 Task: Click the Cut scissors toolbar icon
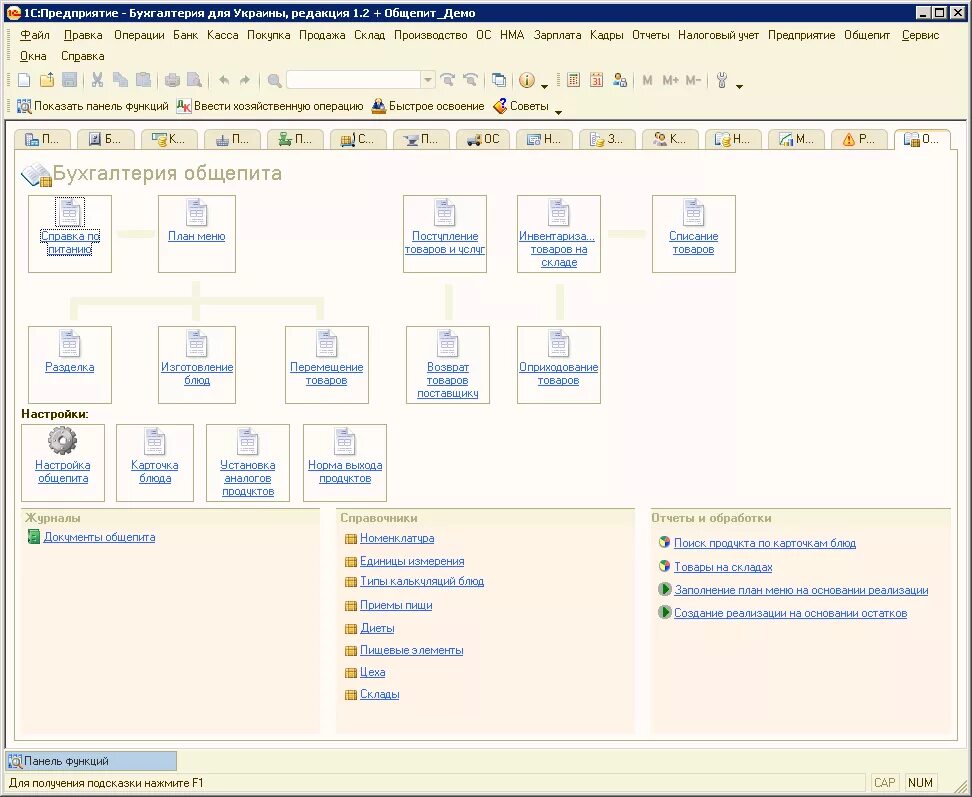tap(97, 80)
